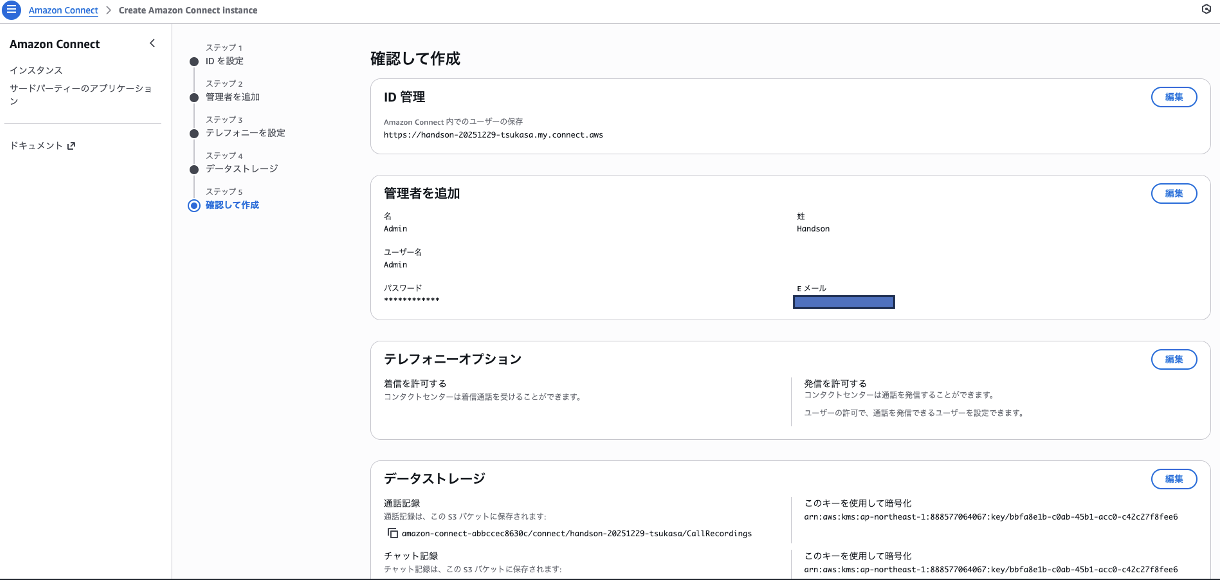
Task: Open the hamburger navigation menu
Action: 12,10
